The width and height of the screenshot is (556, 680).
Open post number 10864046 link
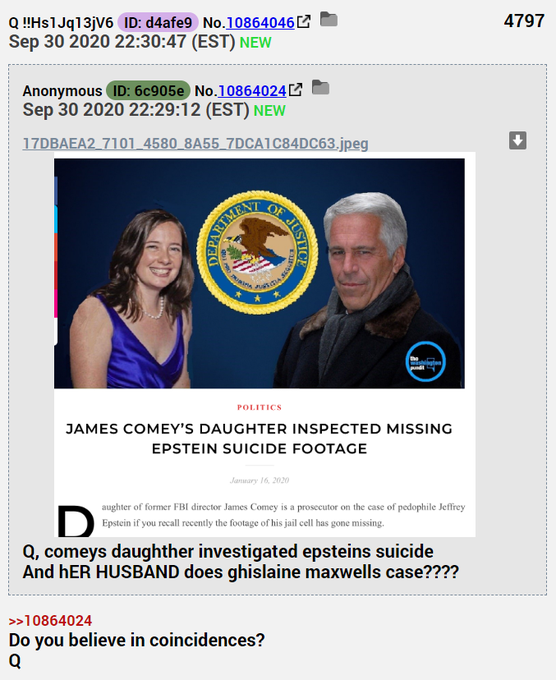(260, 23)
